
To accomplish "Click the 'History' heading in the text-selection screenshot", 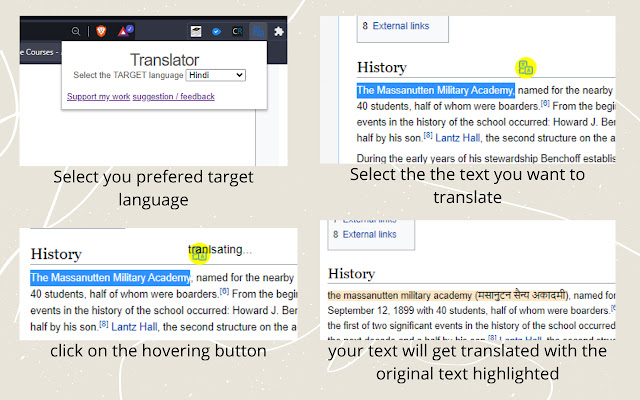I will coord(382,67).
